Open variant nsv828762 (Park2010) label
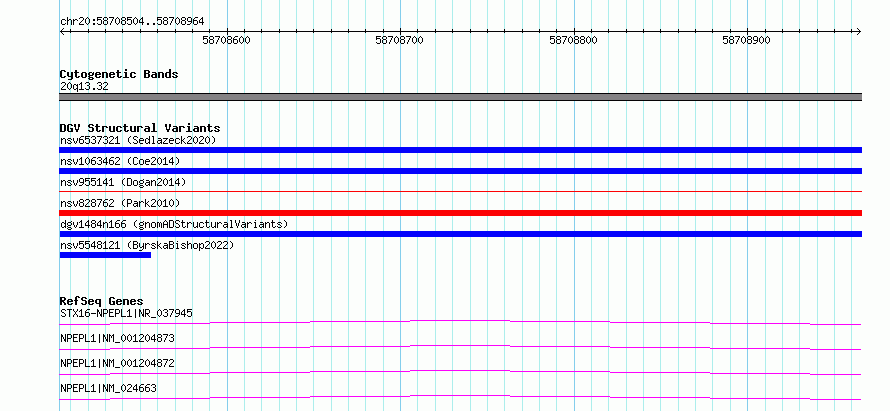 (x=120, y=203)
